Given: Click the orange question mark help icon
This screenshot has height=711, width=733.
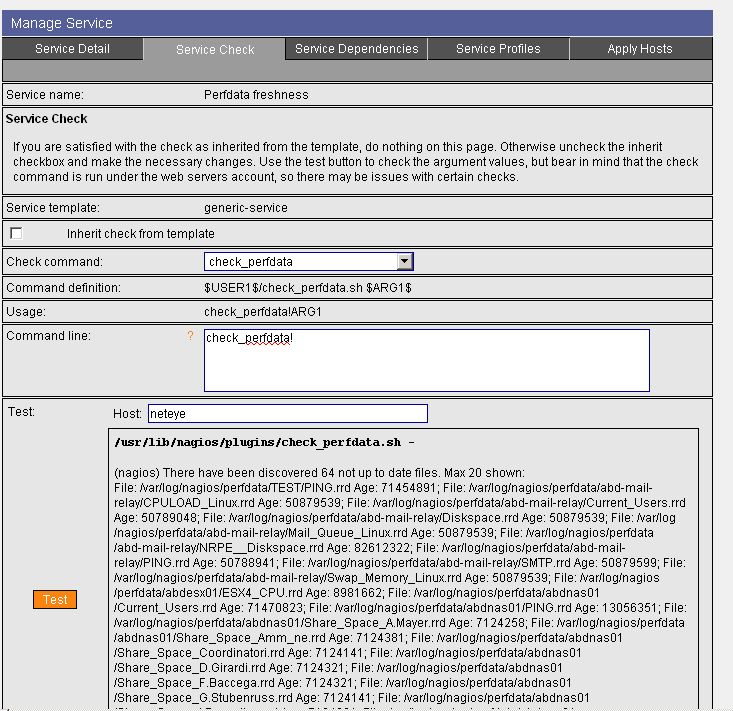Looking at the screenshot, I should pyautogui.click(x=191, y=336).
